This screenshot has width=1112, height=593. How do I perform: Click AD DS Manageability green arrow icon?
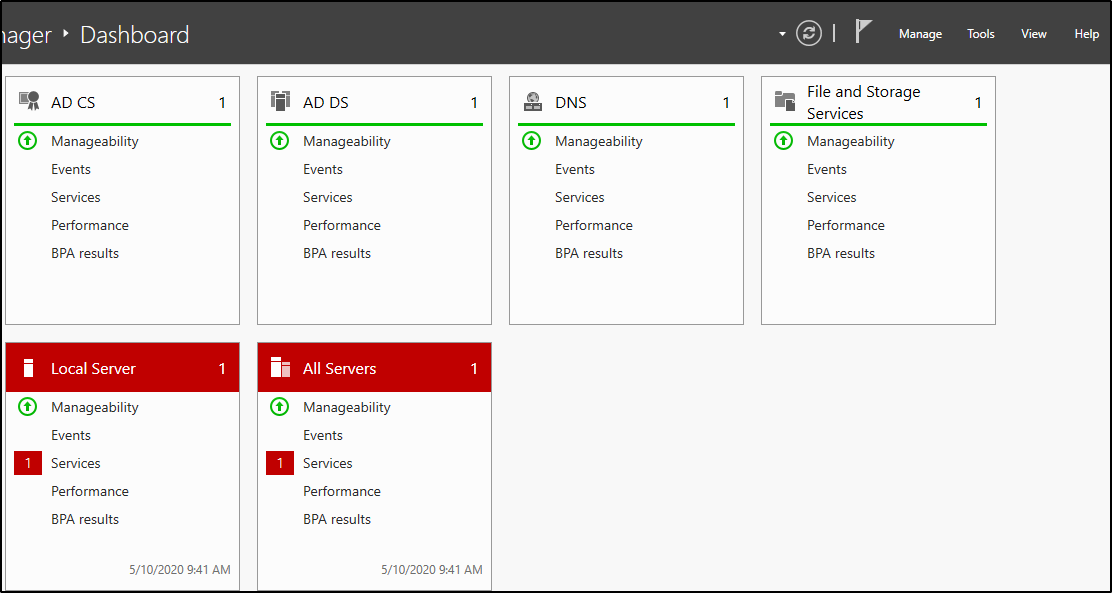tap(279, 141)
